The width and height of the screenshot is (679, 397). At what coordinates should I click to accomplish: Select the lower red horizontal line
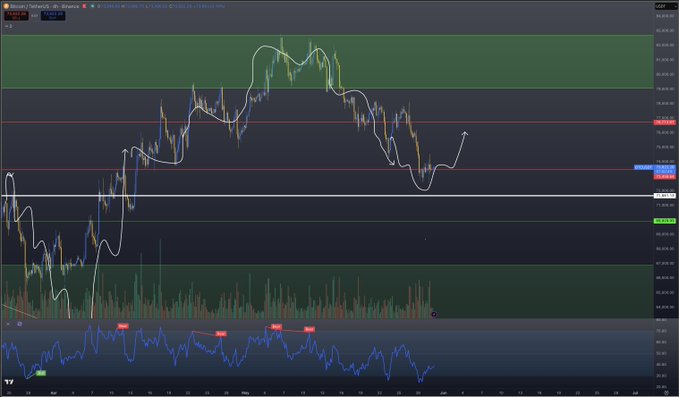pos(327,169)
